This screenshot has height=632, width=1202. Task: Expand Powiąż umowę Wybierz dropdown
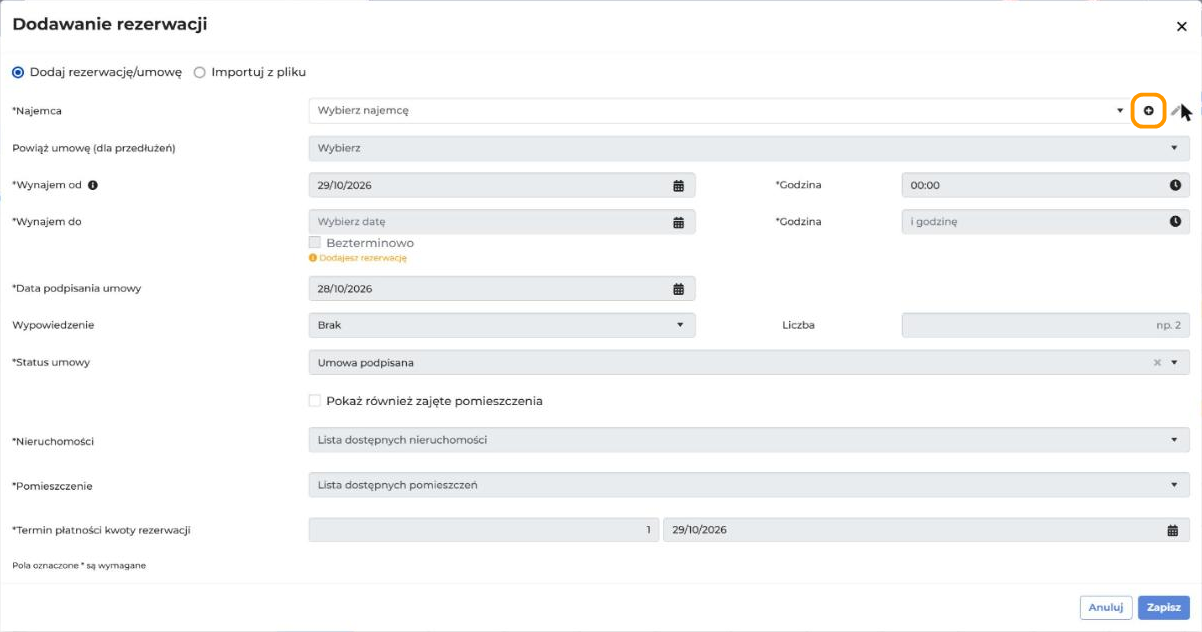tap(749, 148)
